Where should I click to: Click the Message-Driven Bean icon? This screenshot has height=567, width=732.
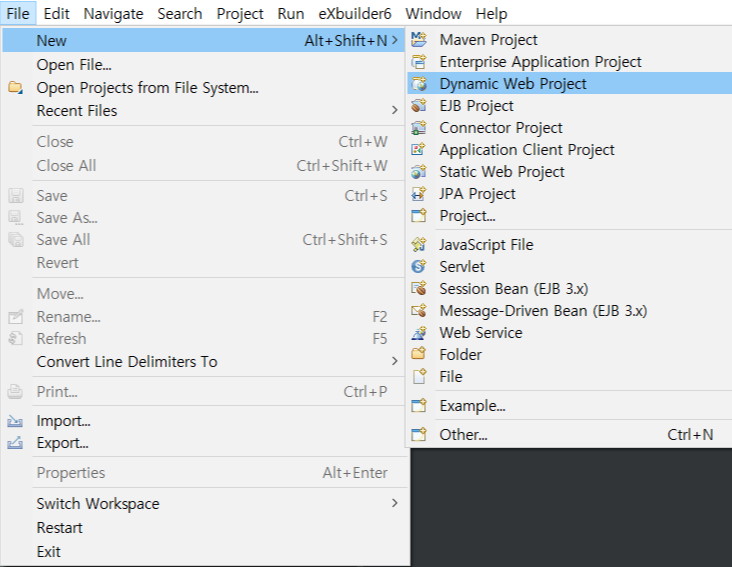coord(419,310)
